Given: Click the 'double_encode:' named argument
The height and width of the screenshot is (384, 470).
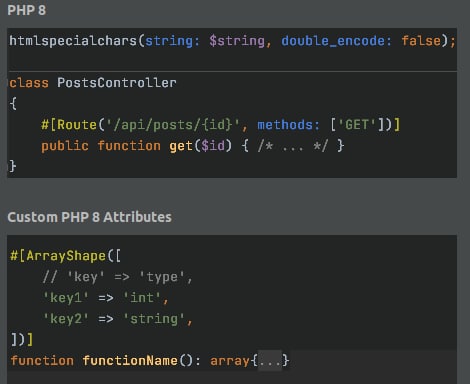Looking at the screenshot, I should pos(336,41).
